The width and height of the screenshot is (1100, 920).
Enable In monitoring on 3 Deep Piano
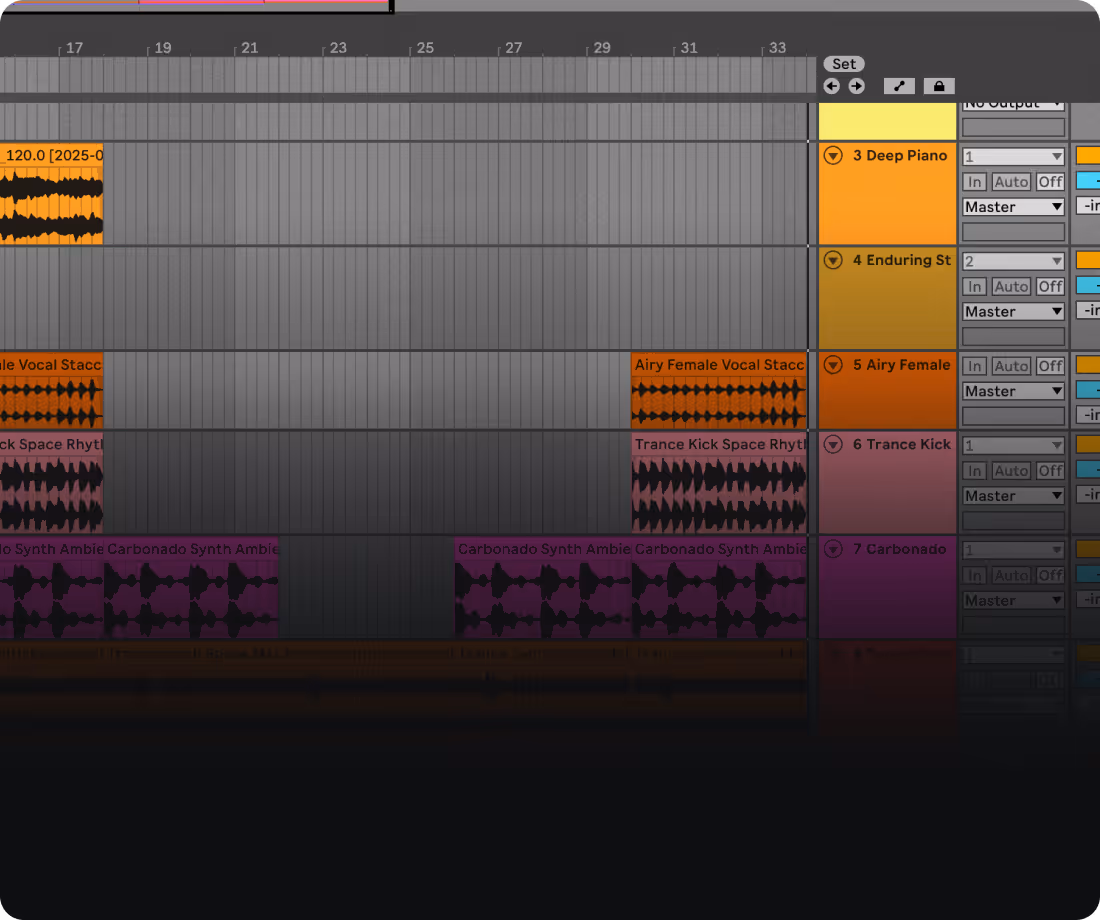(x=974, y=181)
